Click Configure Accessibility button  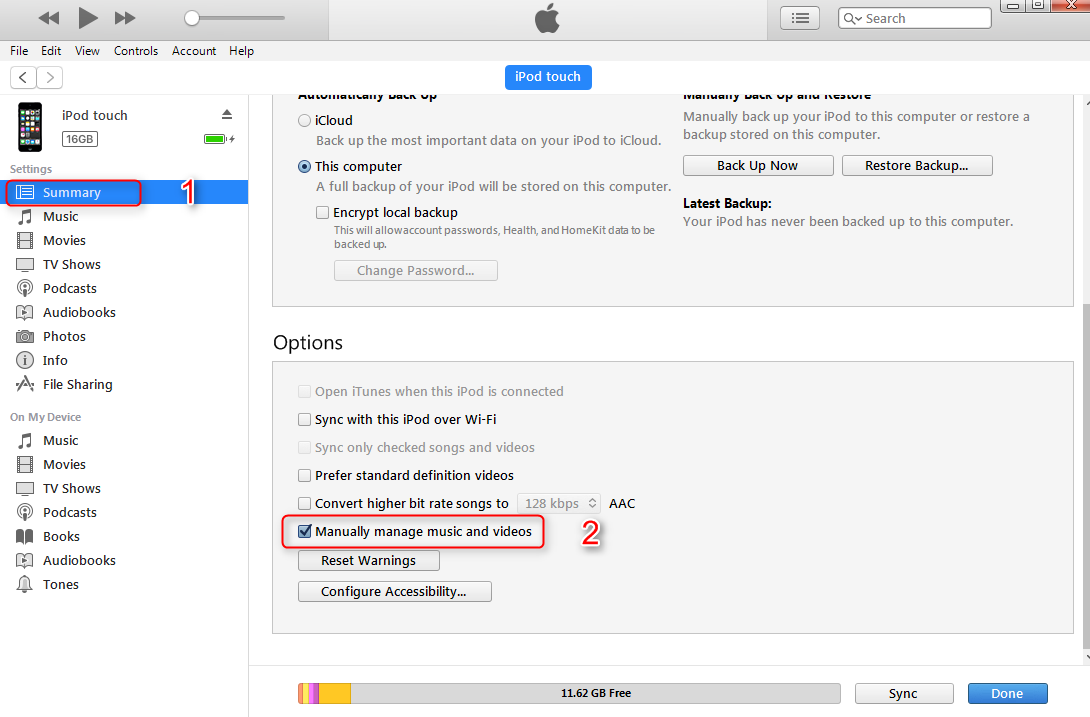coord(394,591)
